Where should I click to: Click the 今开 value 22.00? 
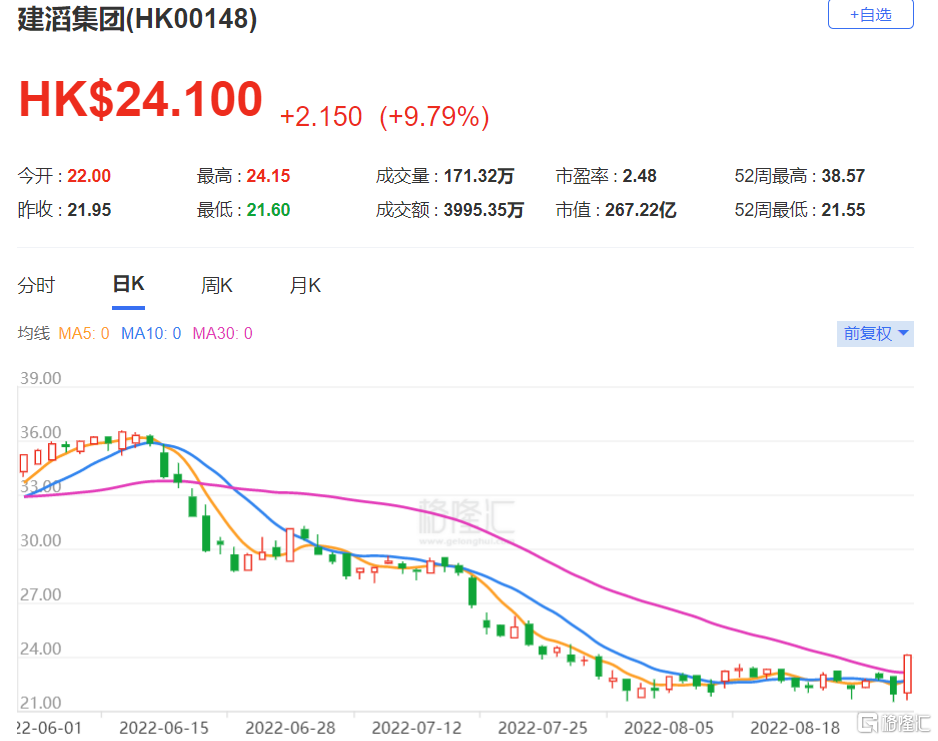(x=89, y=176)
